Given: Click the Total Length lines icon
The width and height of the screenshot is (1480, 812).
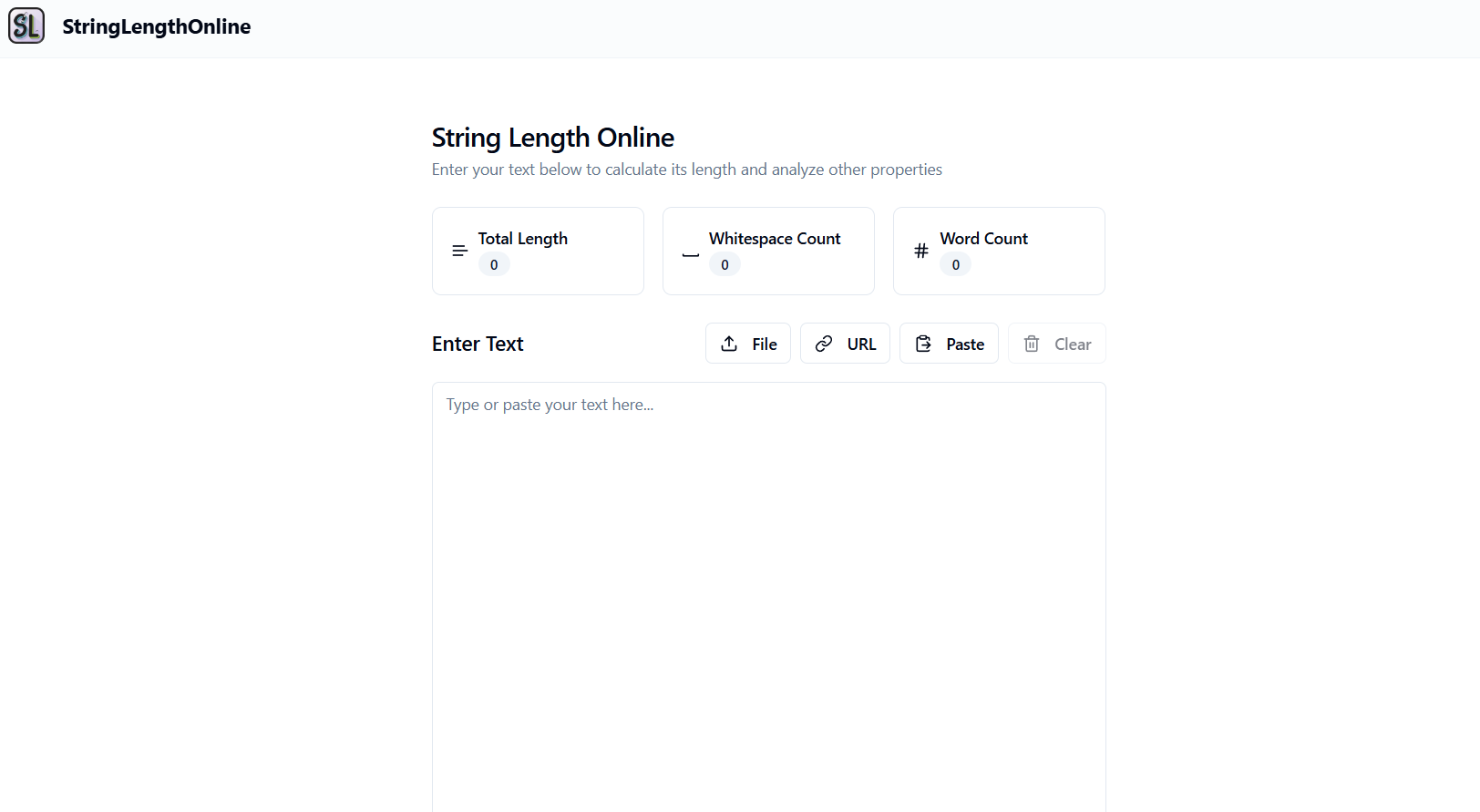Looking at the screenshot, I should (460, 251).
